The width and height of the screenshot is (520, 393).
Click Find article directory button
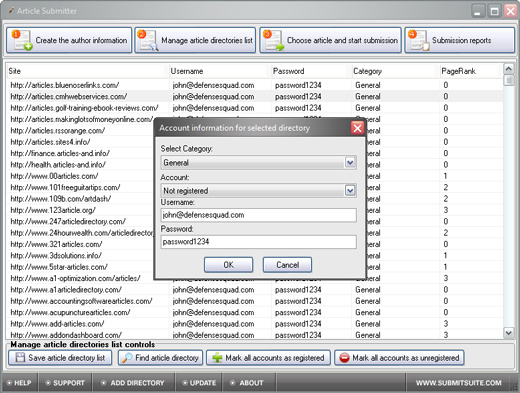(x=160, y=358)
